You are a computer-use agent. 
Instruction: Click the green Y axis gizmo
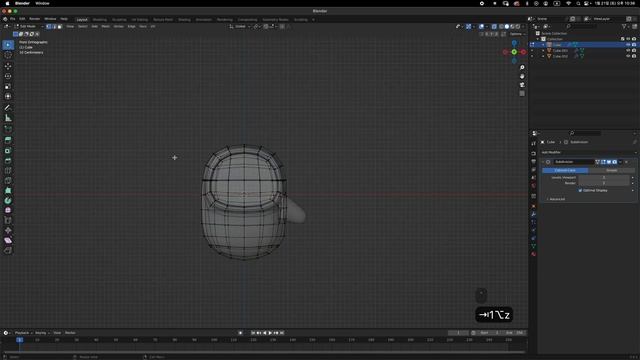tap(514, 52)
